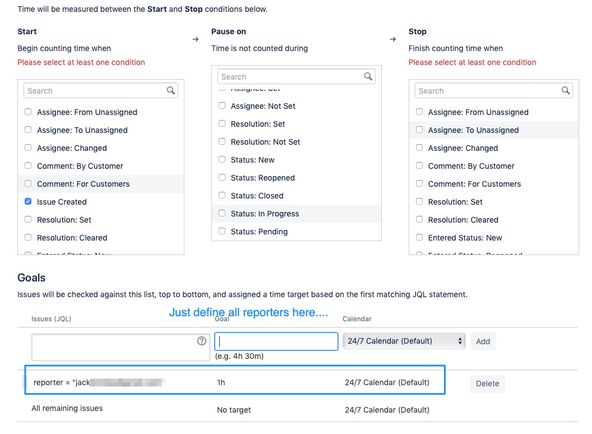
Task: Delete the reporter jack goal row
Action: [x=487, y=383]
